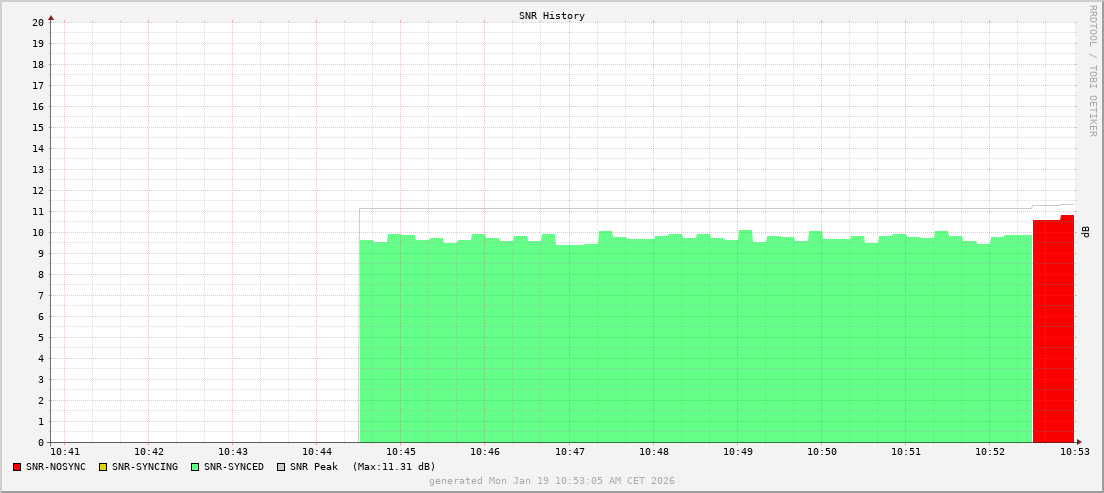
Task: Click the arrow at the top of the Y axis
Action: [x=51, y=17]
